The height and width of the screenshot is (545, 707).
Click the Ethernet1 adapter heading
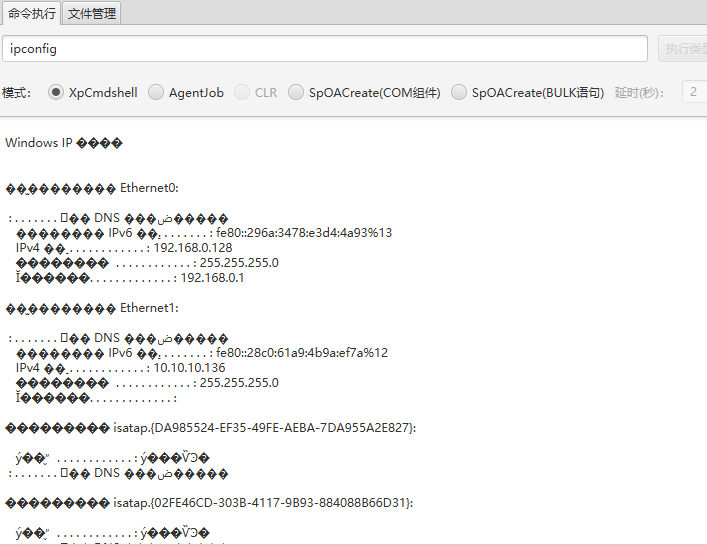(x=149, y=308)
